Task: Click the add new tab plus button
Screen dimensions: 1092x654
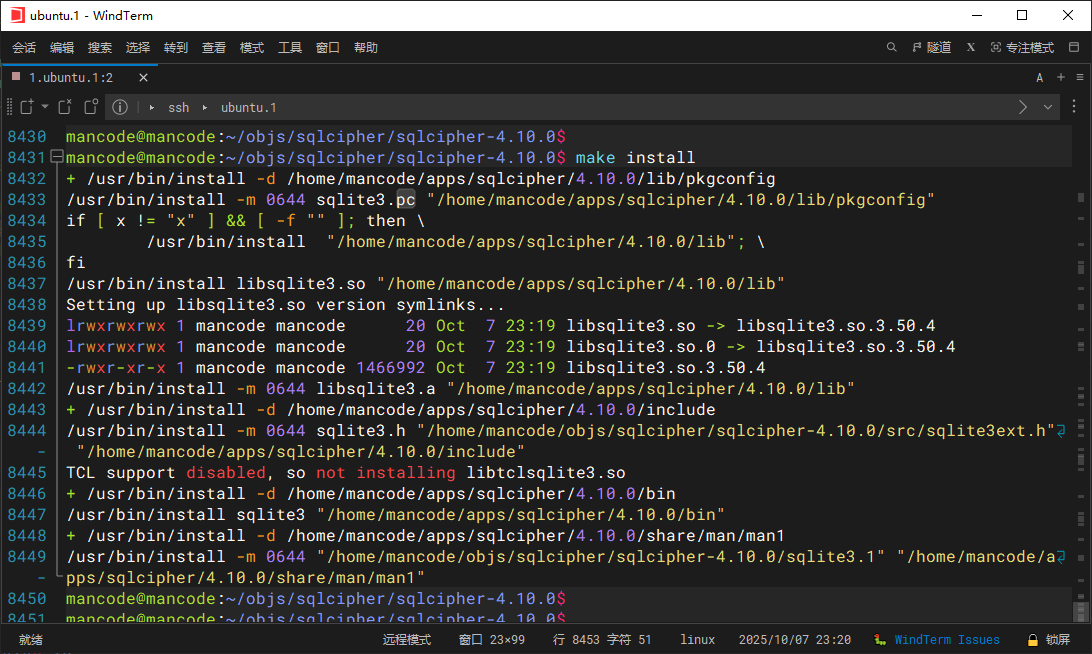Action: pyautogui.click(x=1061, y=77)
